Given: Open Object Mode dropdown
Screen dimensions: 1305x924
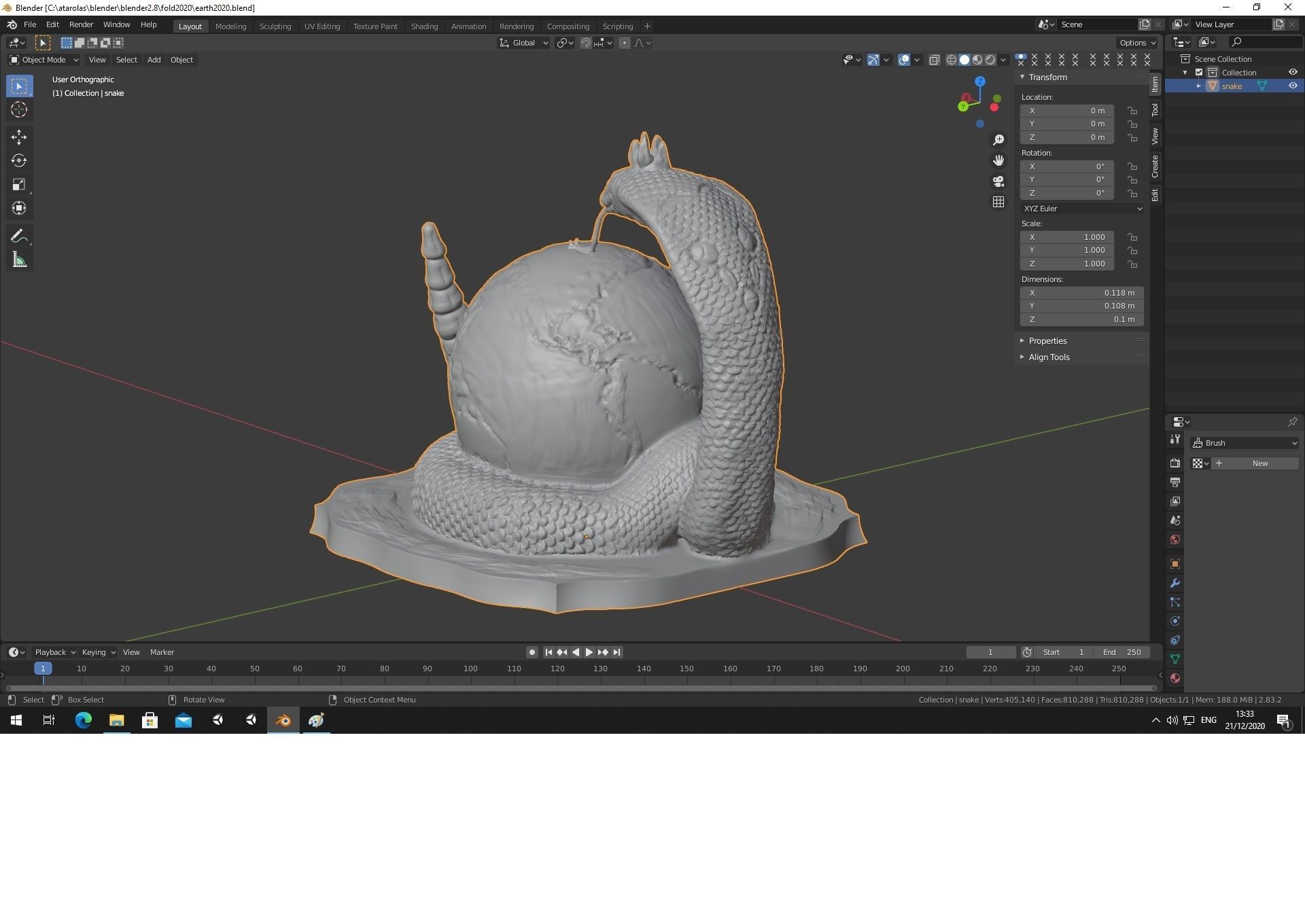Looking at the screenshot, I should tap(43, 60).
